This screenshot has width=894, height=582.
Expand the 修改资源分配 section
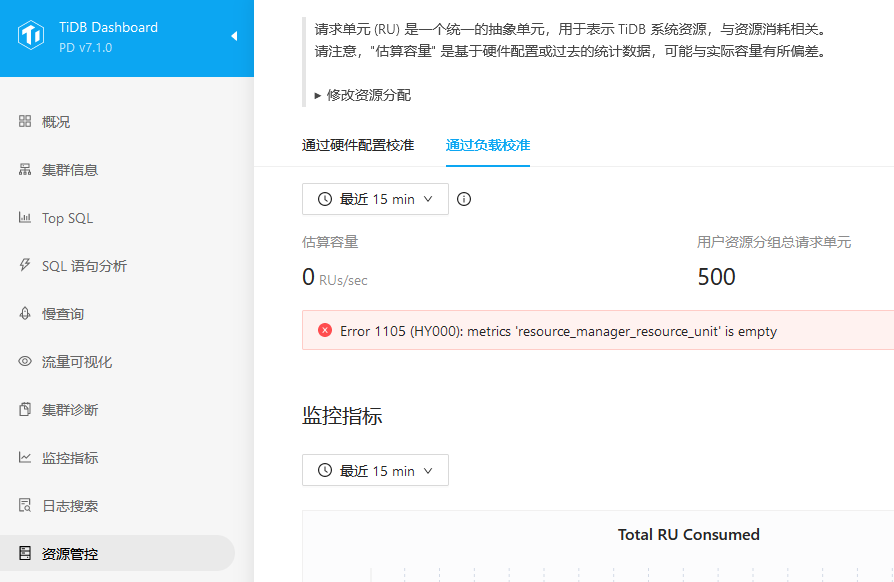coord(363,95)
